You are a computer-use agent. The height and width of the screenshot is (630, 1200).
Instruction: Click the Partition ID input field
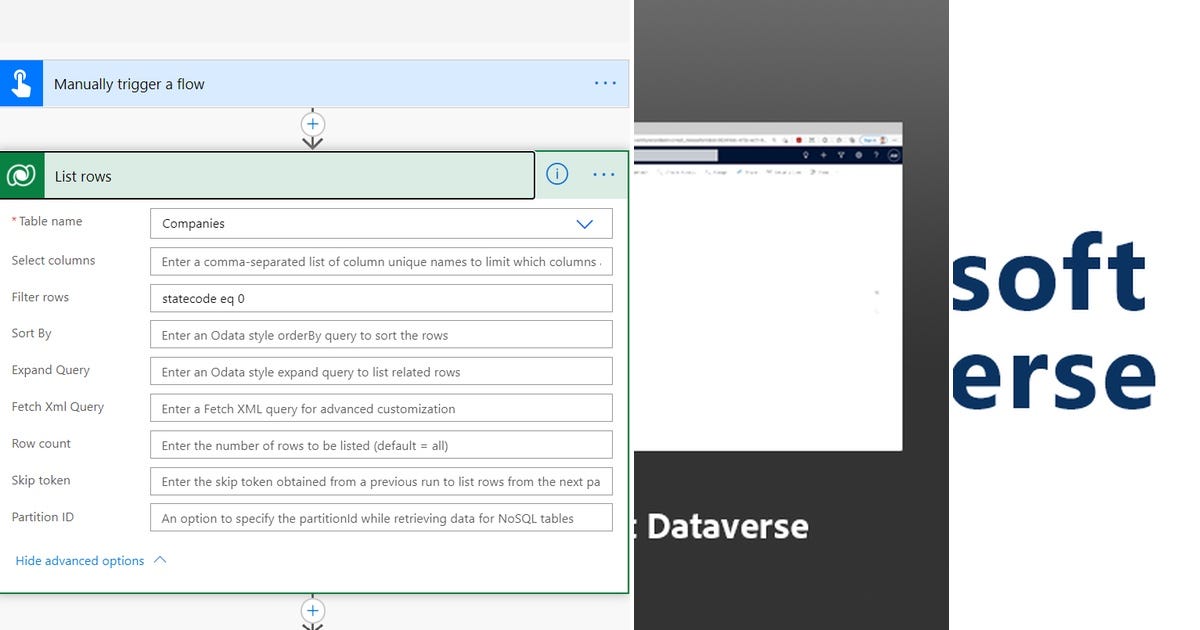(380, 517)
